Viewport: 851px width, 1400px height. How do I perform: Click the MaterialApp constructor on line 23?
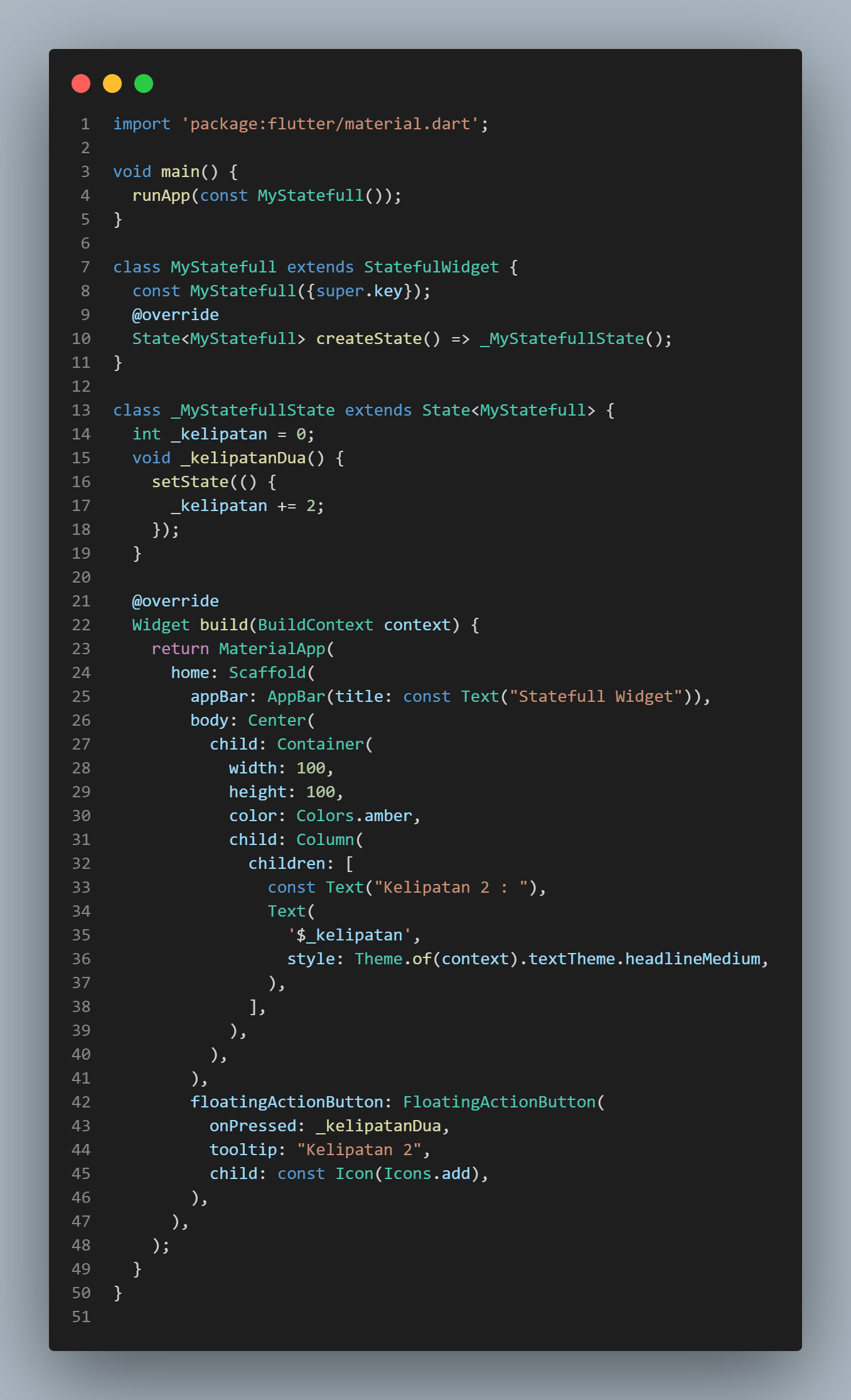pos(272,649)
